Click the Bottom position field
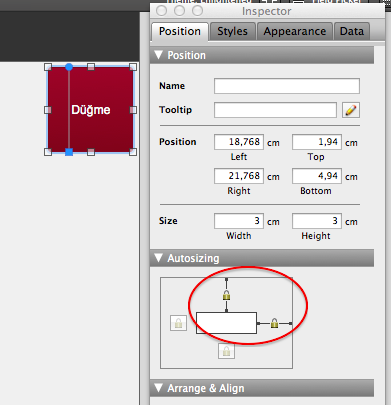The width and height of the screenshot is (391, 405). point(317,176)
